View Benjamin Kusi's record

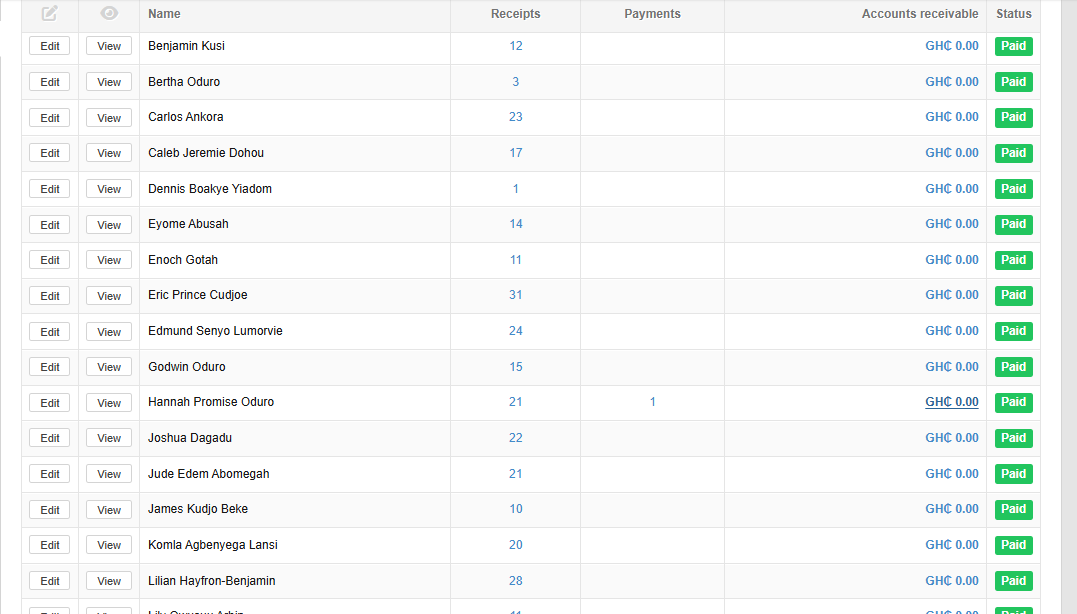click(109, 46)
